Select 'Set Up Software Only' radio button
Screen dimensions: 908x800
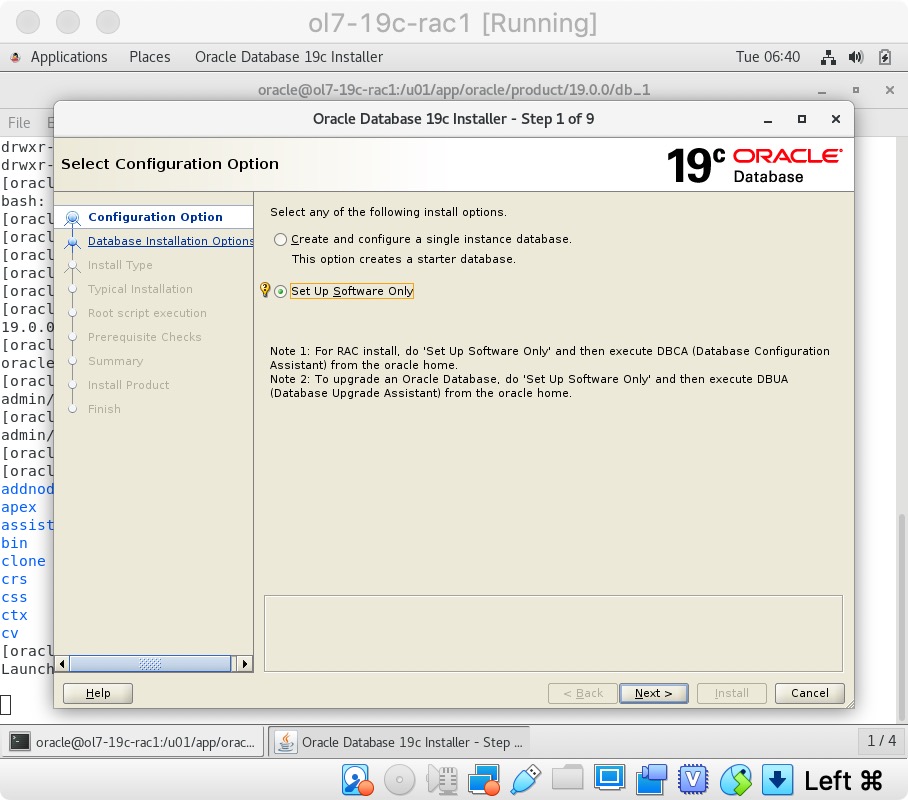pyautogui.click(x=280, y=291)
